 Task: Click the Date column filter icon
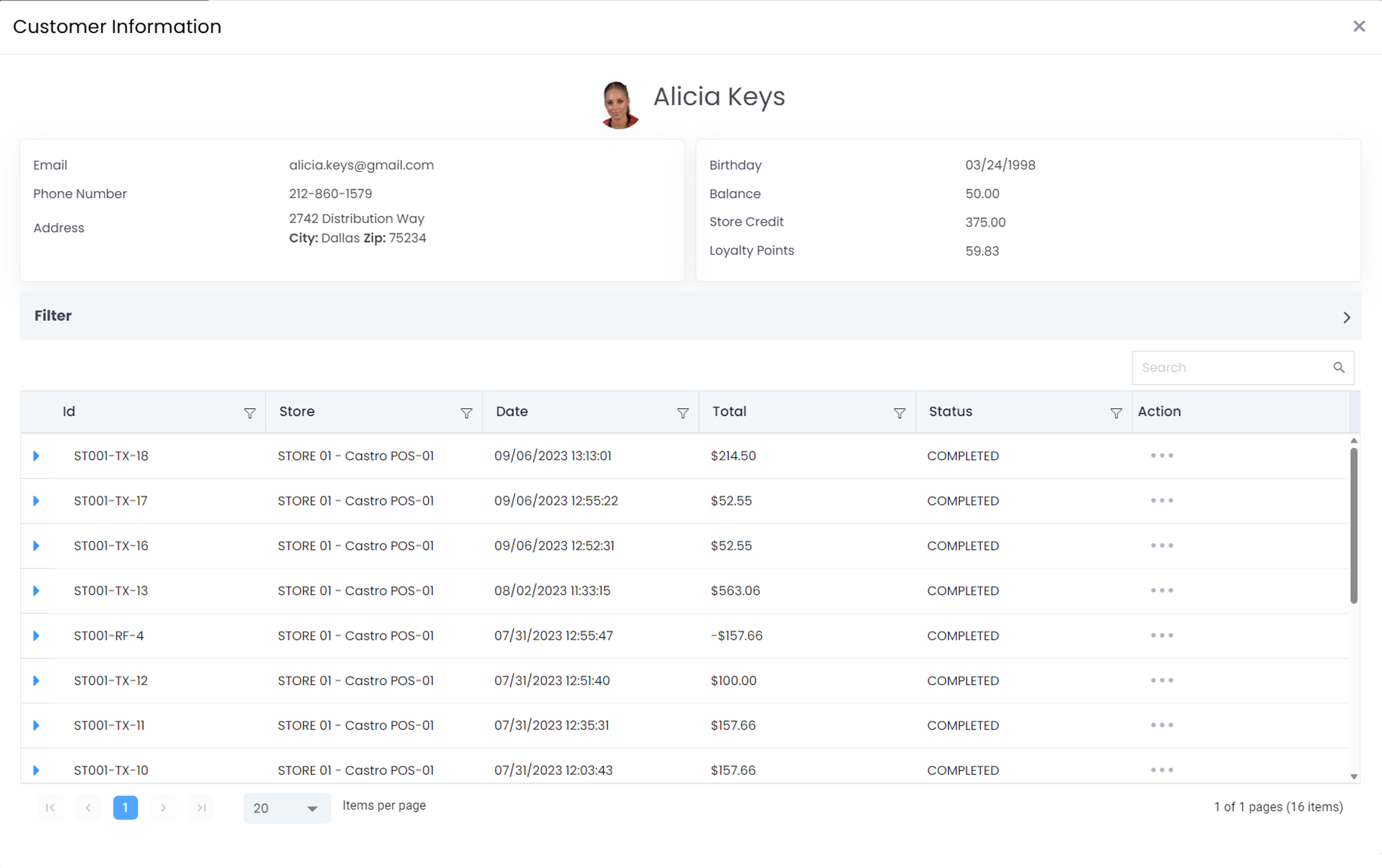(x=683, y=413)
